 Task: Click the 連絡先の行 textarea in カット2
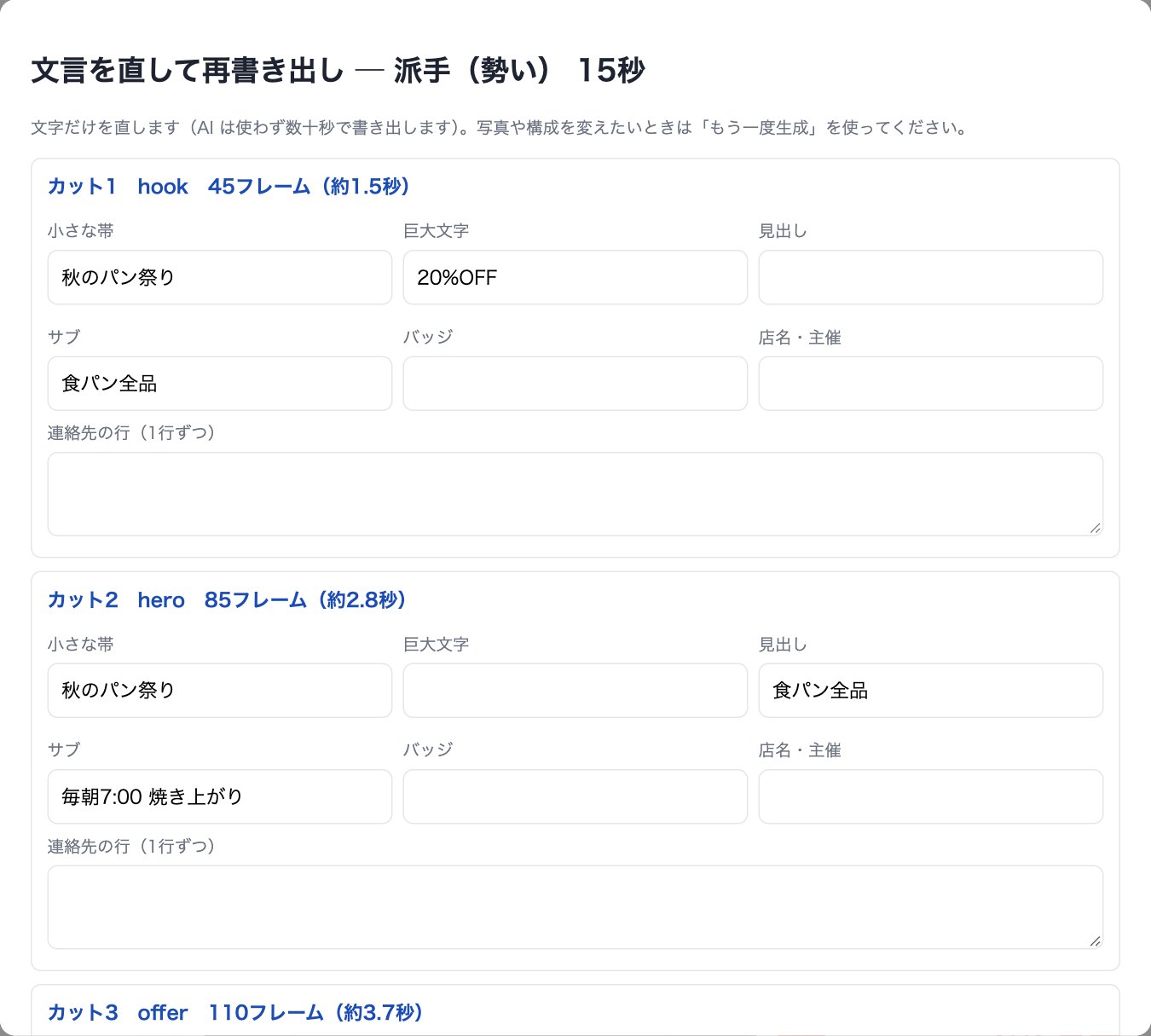click(575, 907)
